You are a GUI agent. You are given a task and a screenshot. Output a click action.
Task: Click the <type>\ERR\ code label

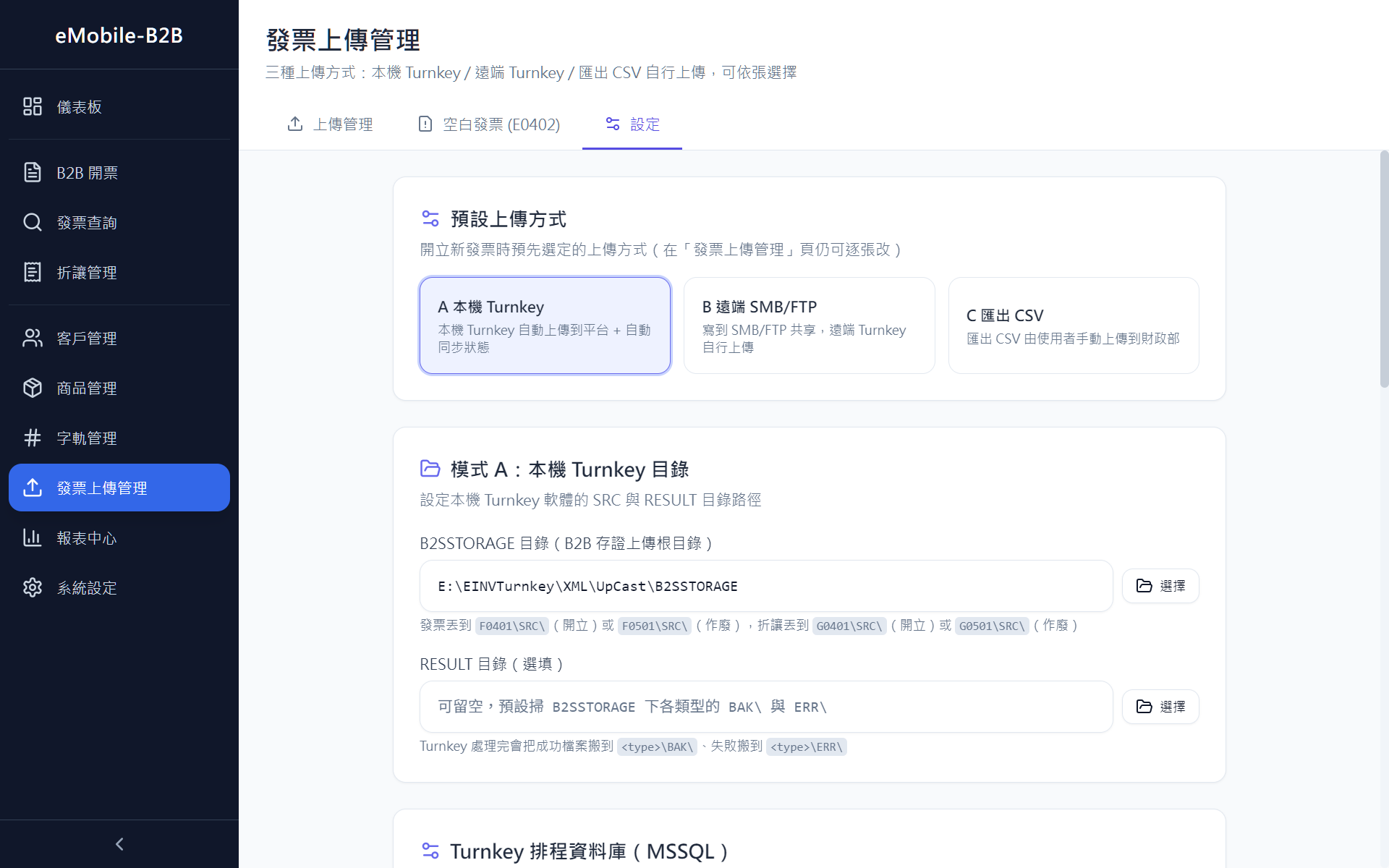[807, 746]
